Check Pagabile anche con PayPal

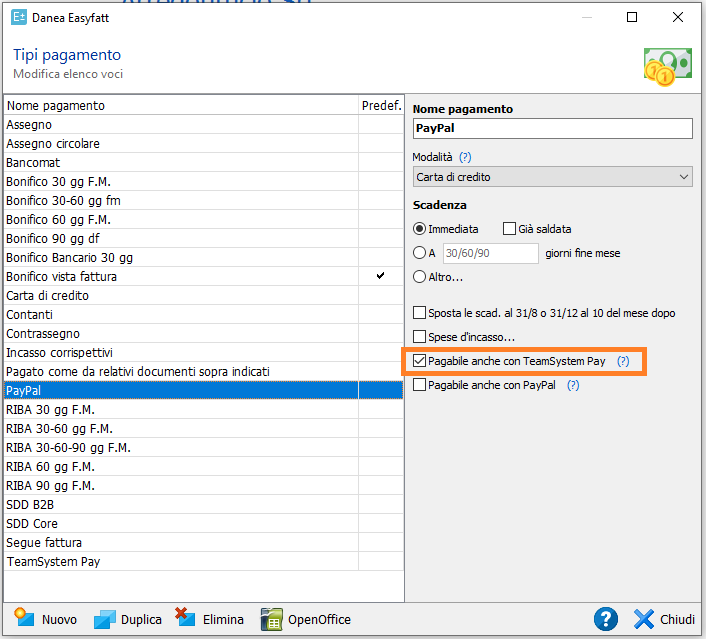[419, 385]
